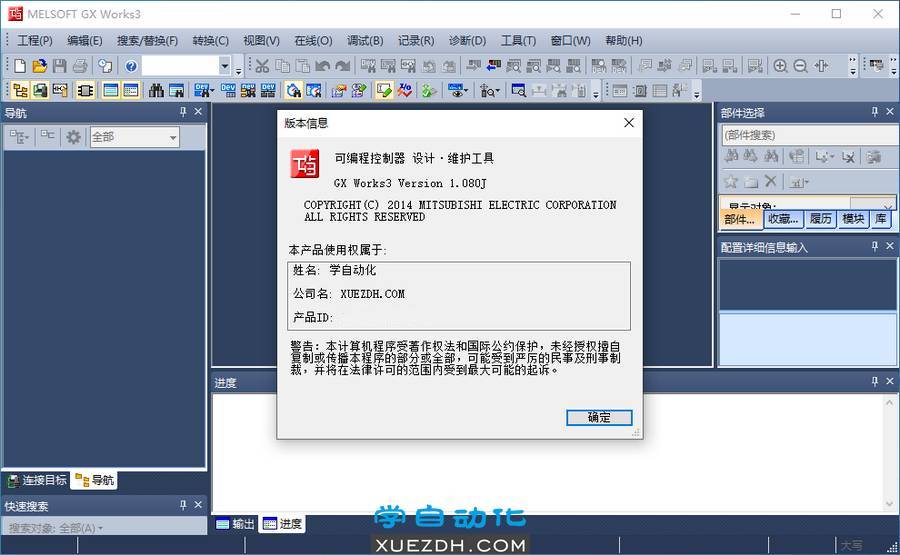Click the Zoom In magnifier icon
This screenshot has width=900, height=555.
(x=780, y=66)
